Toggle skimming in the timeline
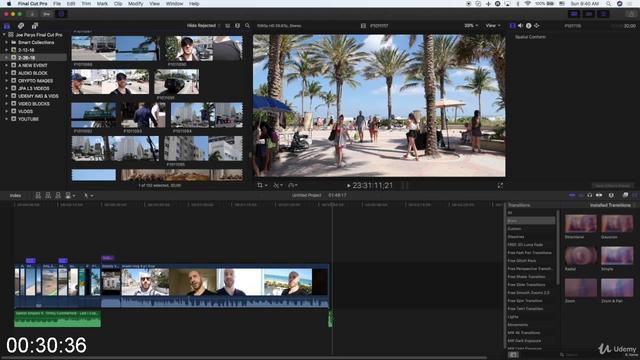The image size is (640, 360). coord(572,196)
